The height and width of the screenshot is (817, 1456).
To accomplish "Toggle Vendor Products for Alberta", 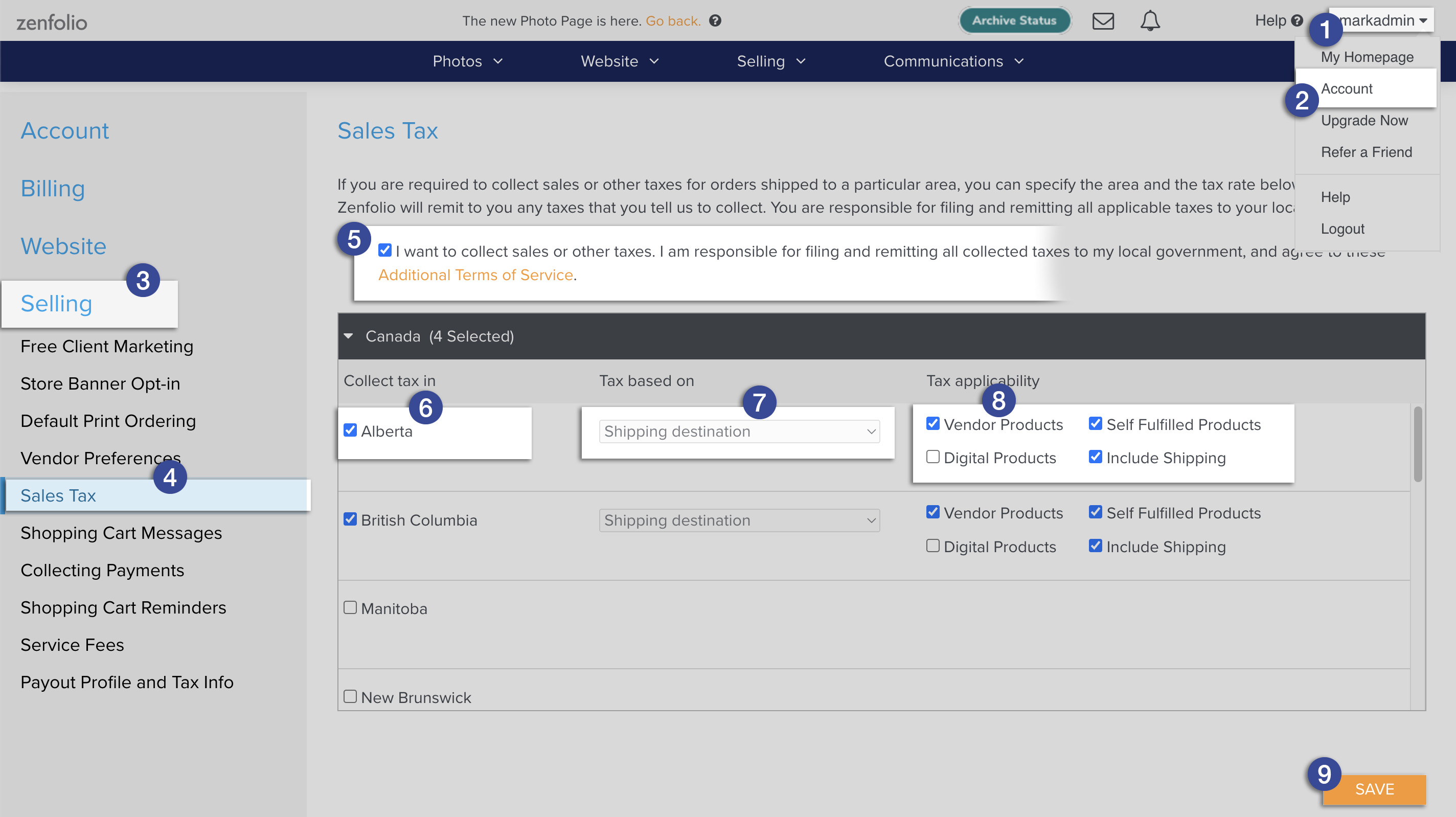I will [x=933, y=423].
